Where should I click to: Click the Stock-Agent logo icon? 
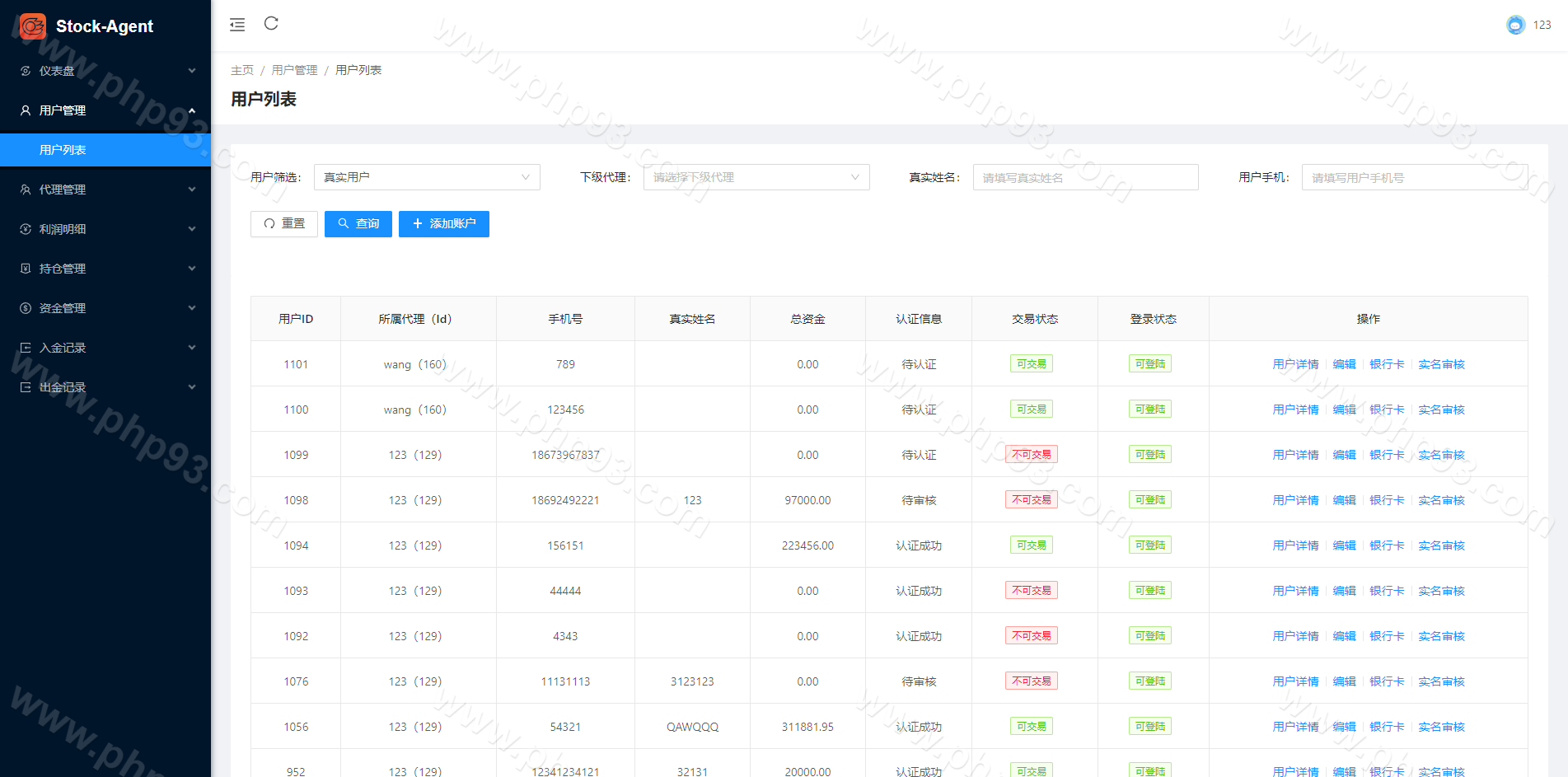tap(33, 26)
